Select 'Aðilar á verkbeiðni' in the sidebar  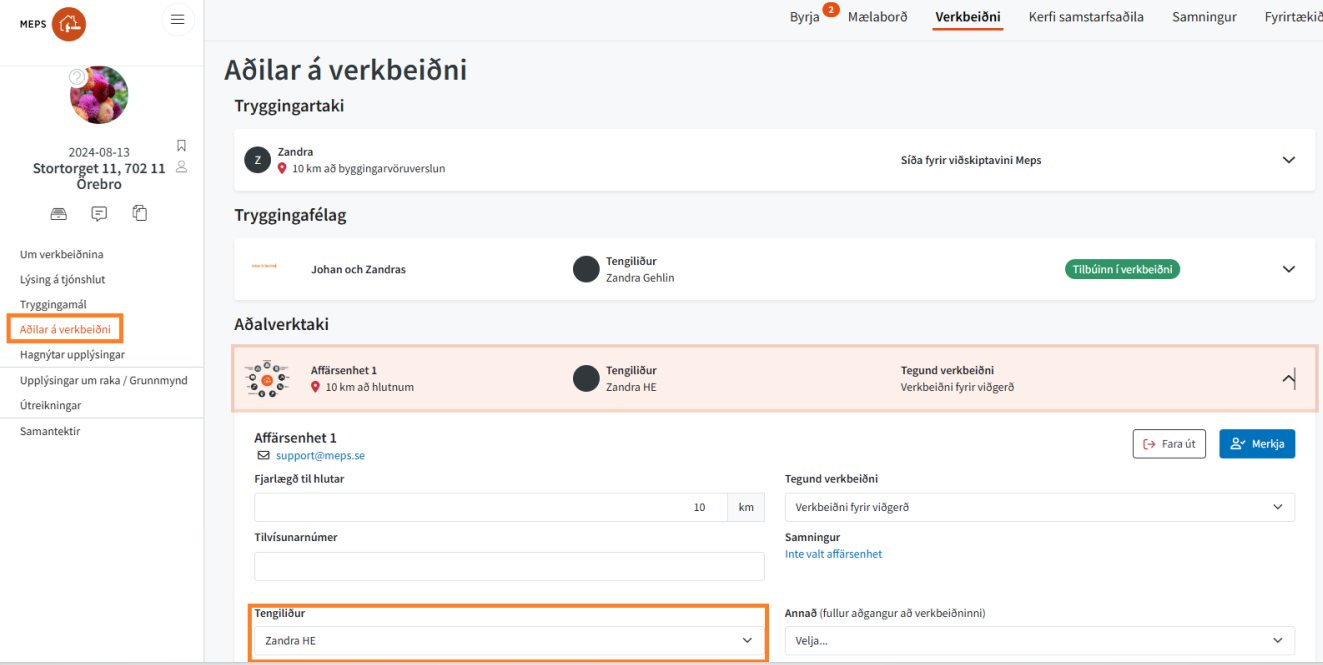pos(65,329)
